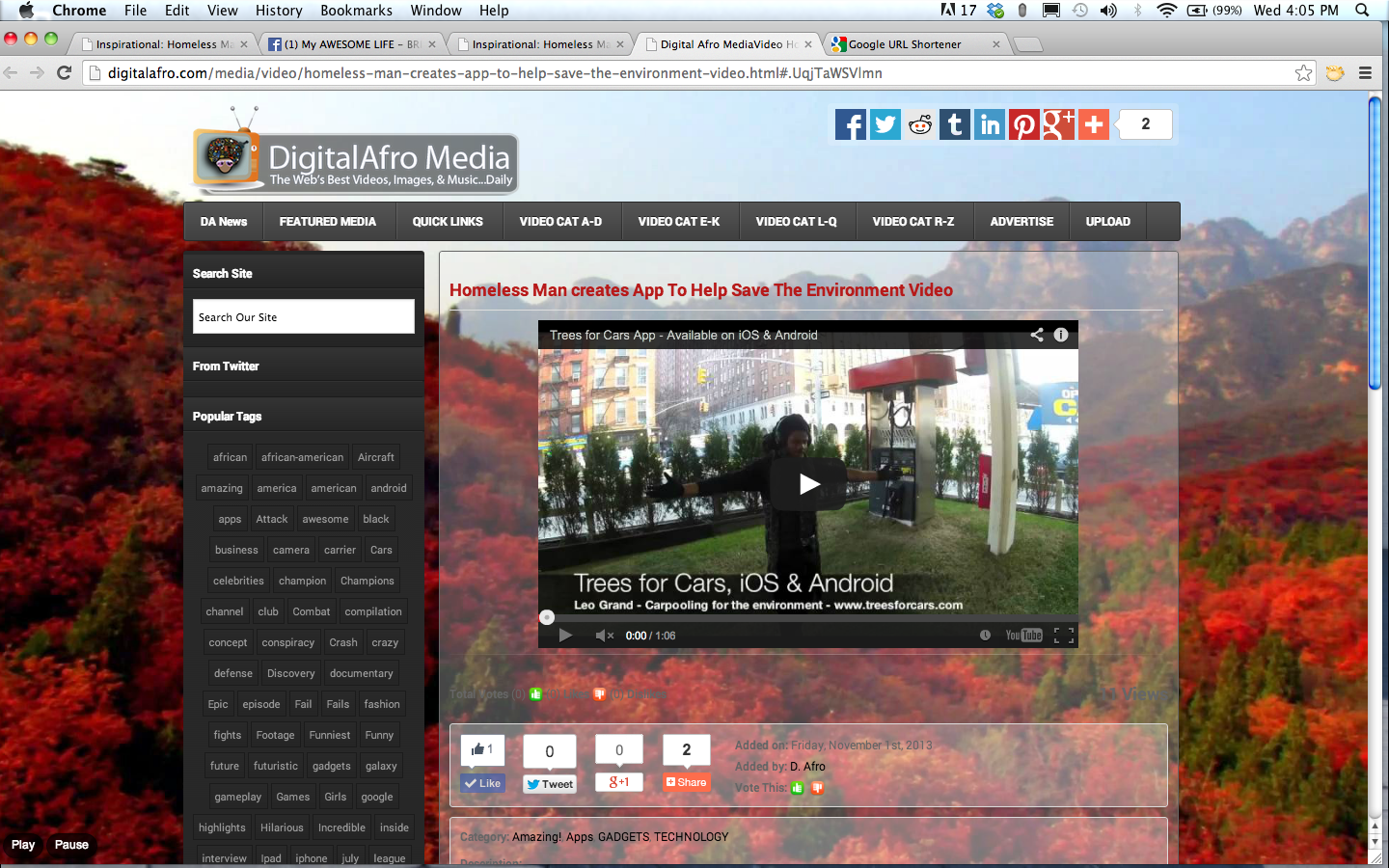The width and height of the screenshot is (1389, 868).
Task: Open VIDEO CAT E-K menu
Action: pyautogui.click(x=679, y=221)
